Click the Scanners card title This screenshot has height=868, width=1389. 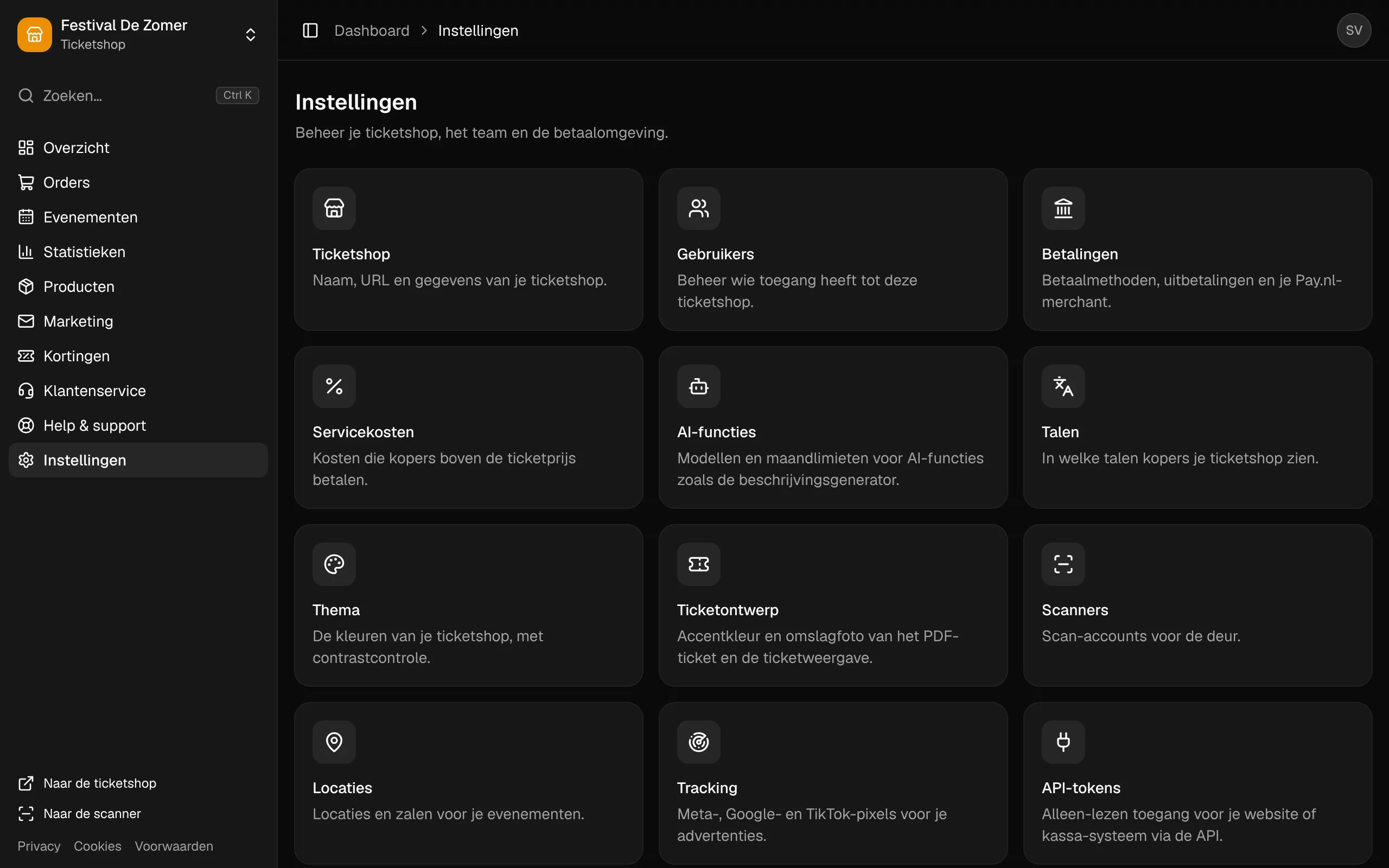point(1074,610)
